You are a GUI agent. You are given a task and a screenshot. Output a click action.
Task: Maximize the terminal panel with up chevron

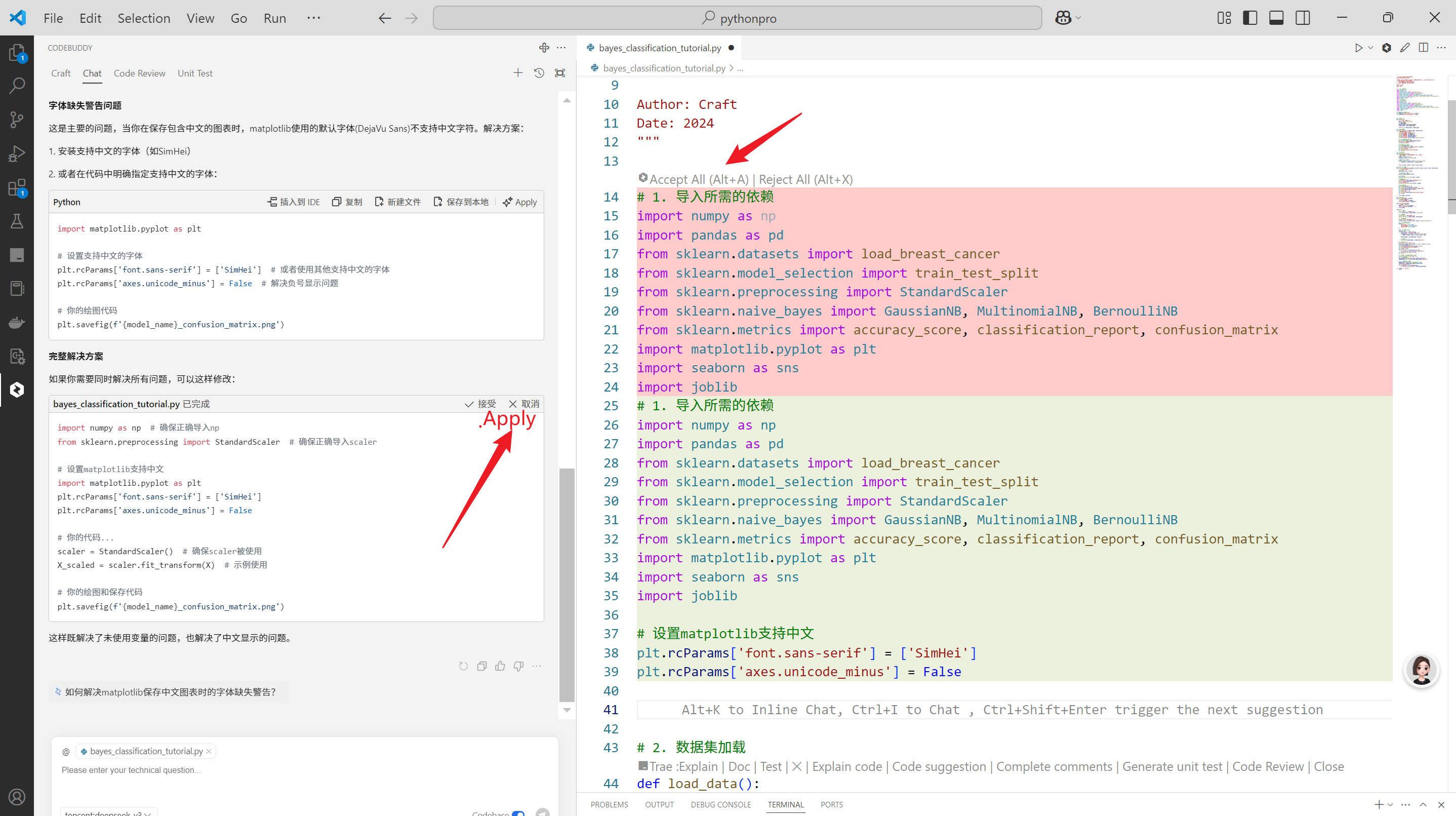(1423, 805)
